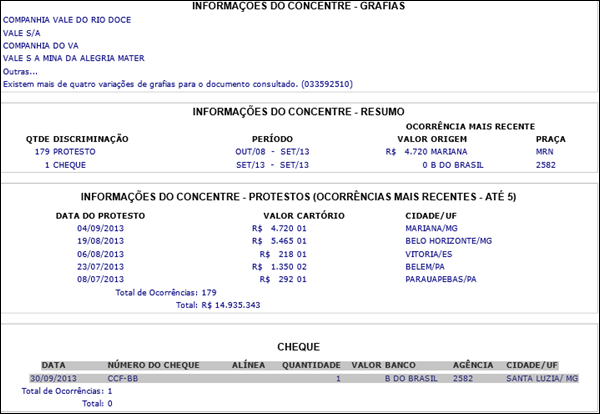
Task: Select protest date 23/07/2013
Action: (x=101, y=267)
